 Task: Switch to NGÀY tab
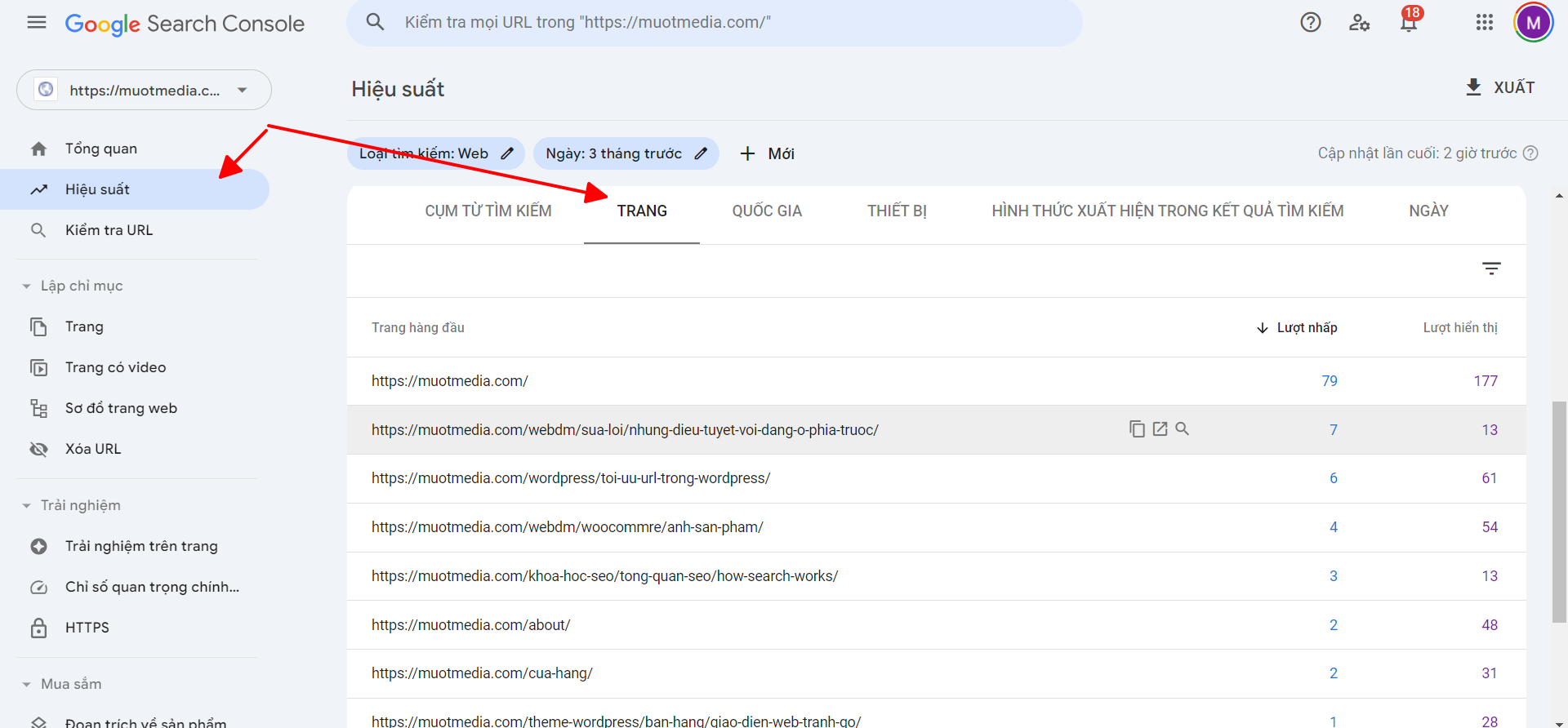1428,211
